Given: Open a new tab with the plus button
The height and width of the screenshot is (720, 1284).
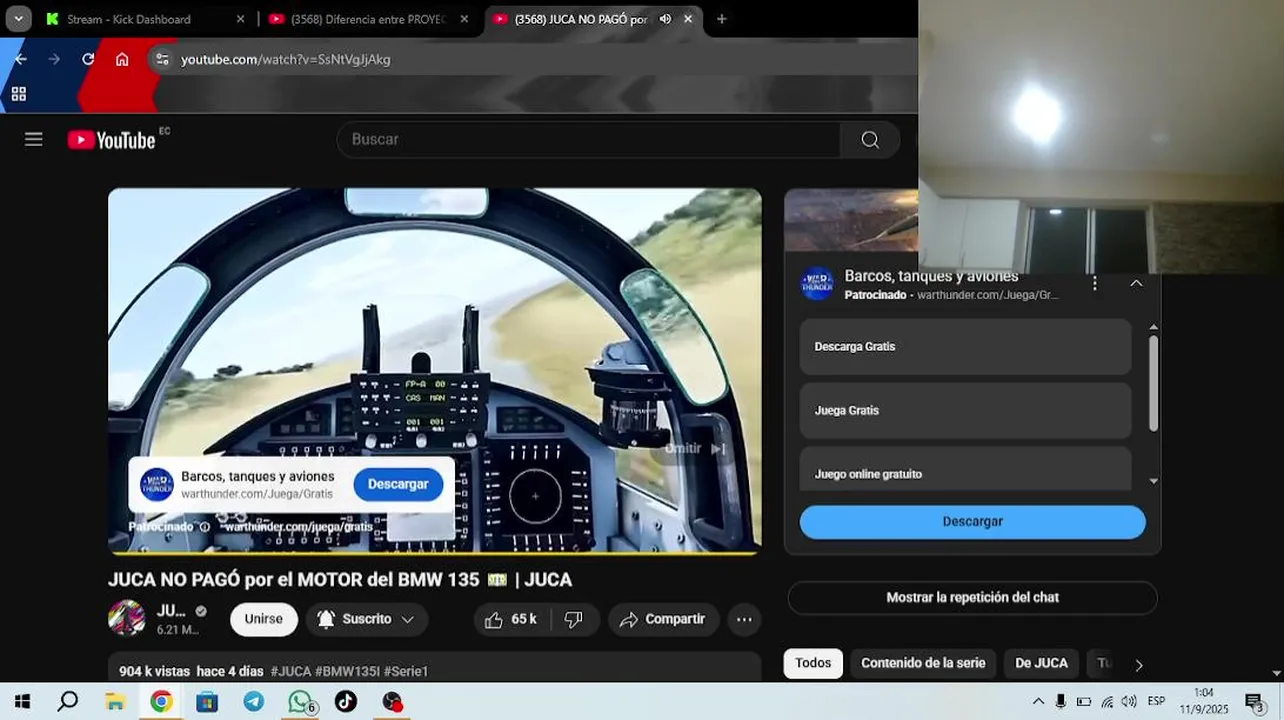Looking at the screenshot, I should pyautogui.click(x=721, y=19).
